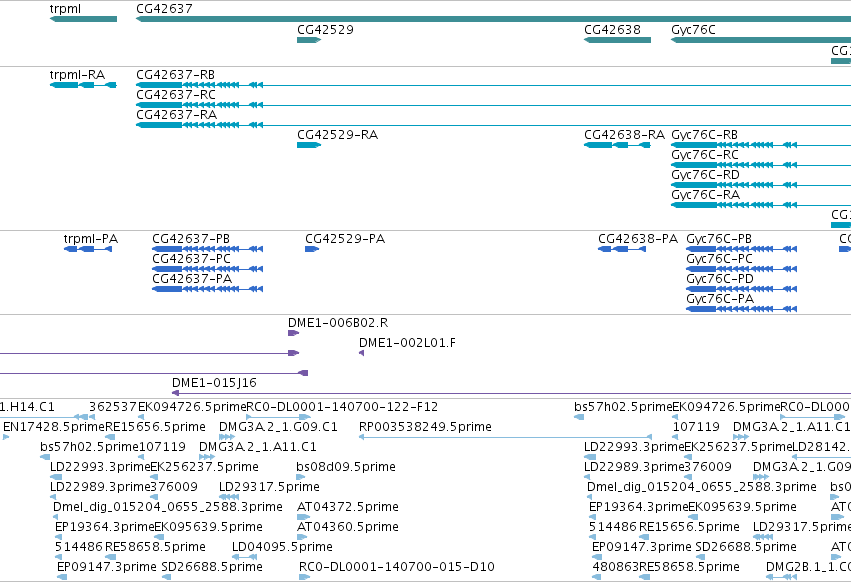
Task: Click the AT04372.5prime EST label
Action: coord(348,508)
